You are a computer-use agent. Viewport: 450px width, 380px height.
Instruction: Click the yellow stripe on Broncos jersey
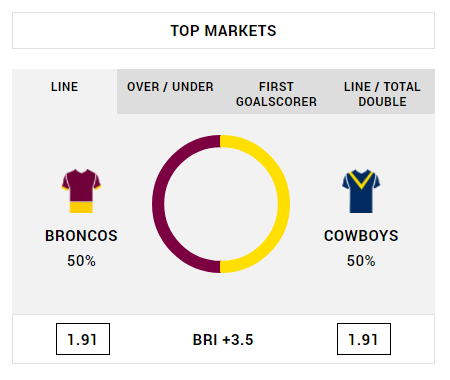pyautogui.click(x=81, y=207)
